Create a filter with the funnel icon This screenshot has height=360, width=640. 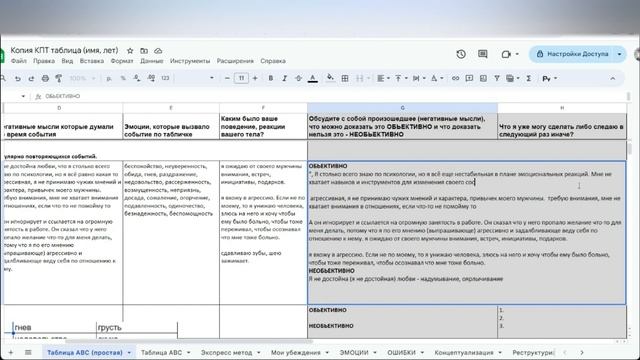click(x=497, y=78)
